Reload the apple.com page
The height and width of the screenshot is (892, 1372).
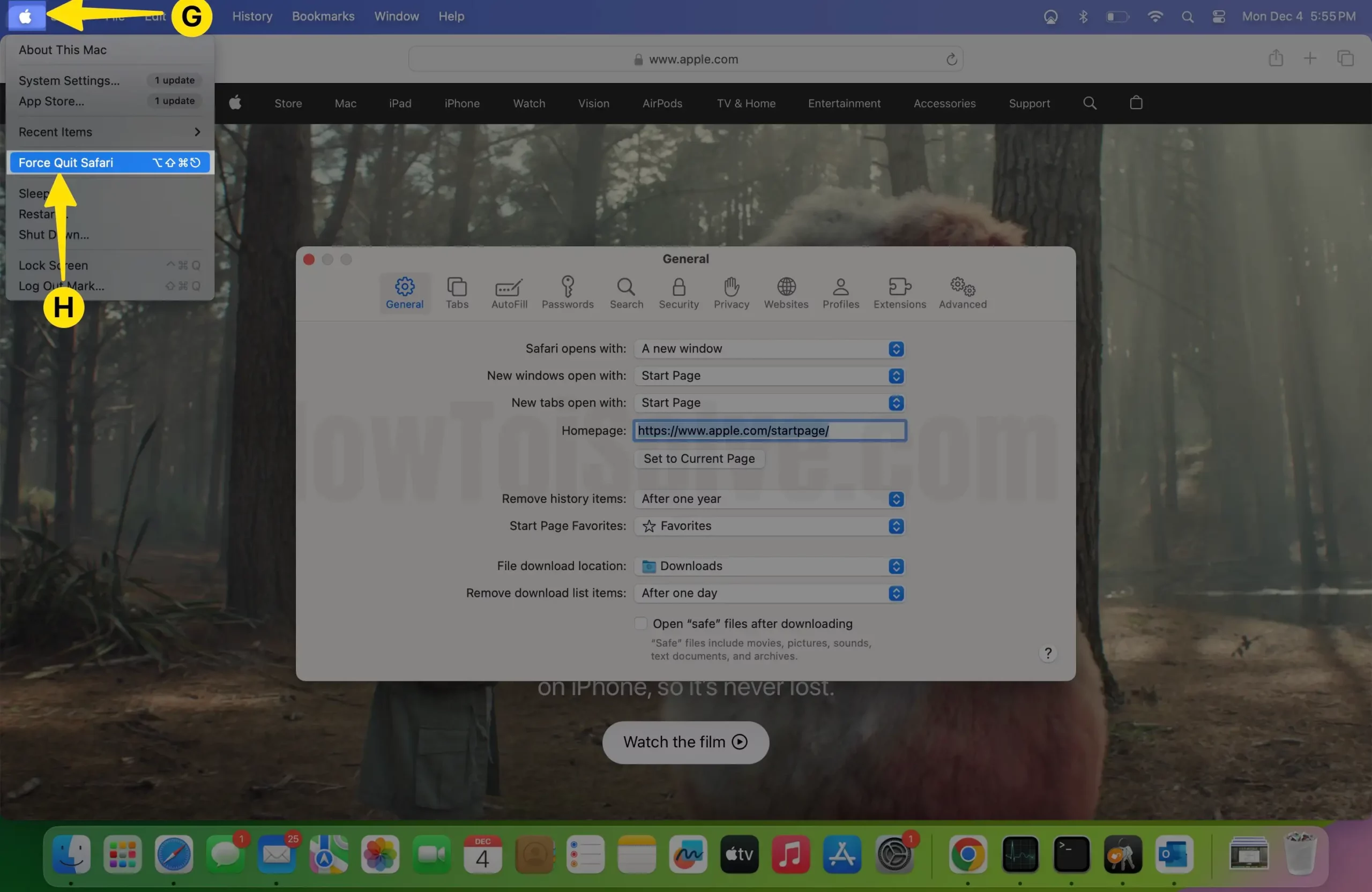click(951, 59)
